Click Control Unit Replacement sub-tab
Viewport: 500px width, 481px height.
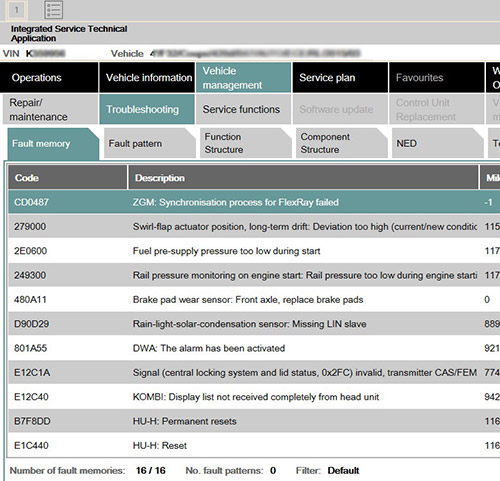[x=437, y=109]
